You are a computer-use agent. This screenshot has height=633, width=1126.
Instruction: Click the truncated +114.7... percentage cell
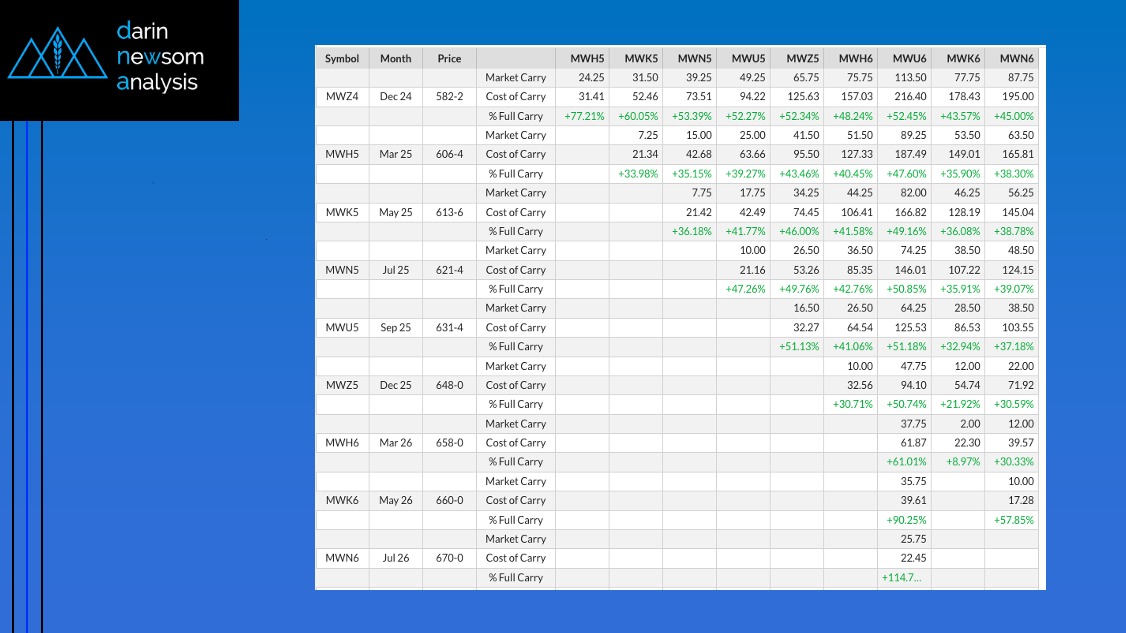tap(903, 578)
